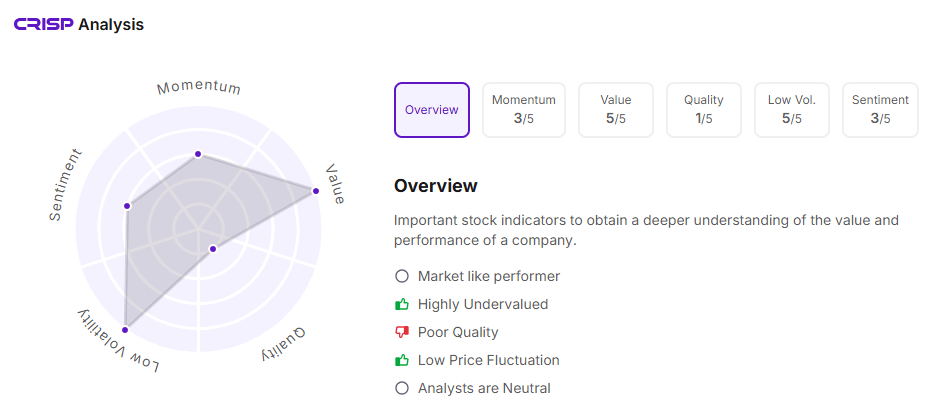This screenshot has height=419, width=945.
Task: Click the red thumbs-down beside Poor Quality
Action: 402,332
